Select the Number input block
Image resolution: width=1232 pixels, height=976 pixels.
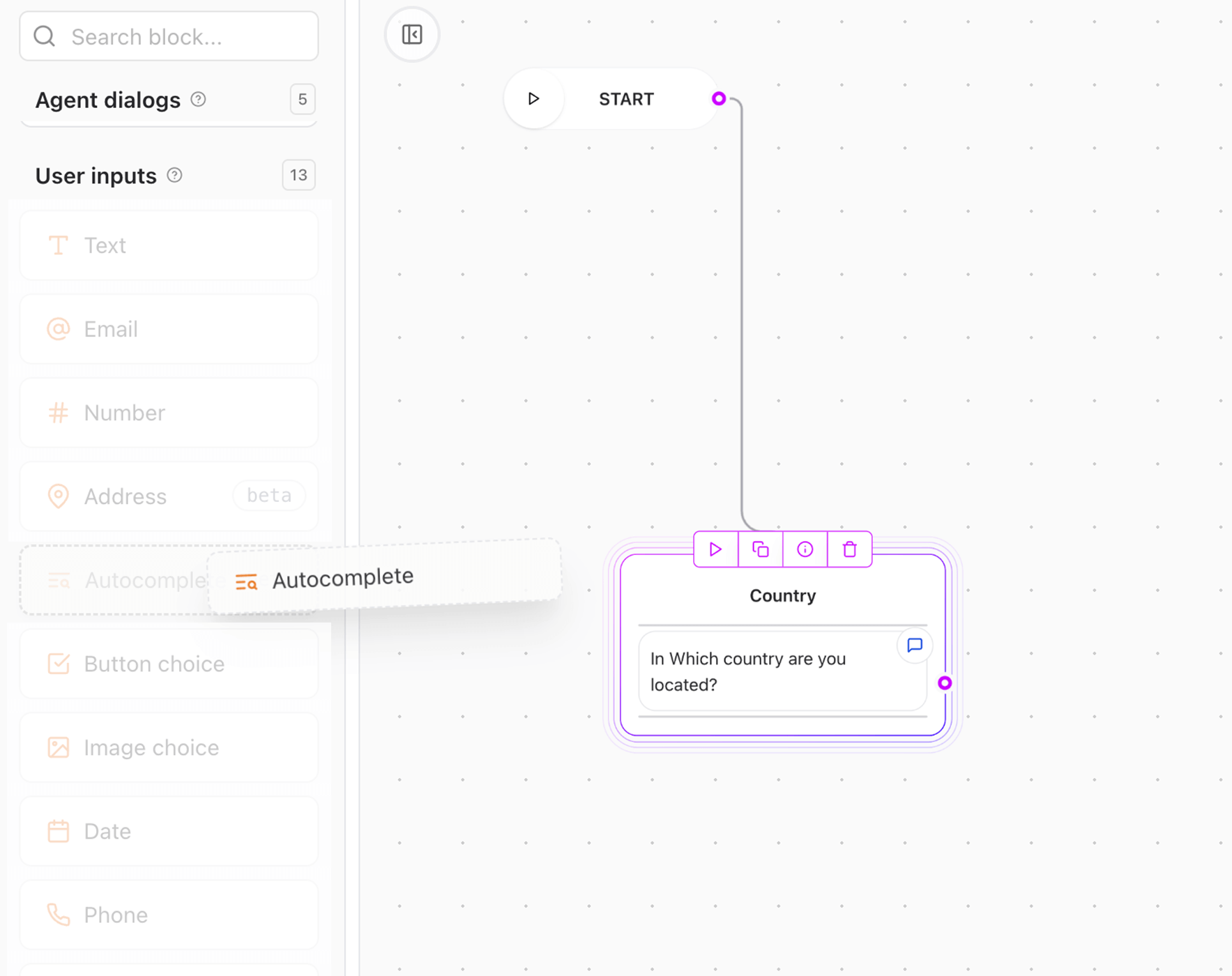click(168, 413)
